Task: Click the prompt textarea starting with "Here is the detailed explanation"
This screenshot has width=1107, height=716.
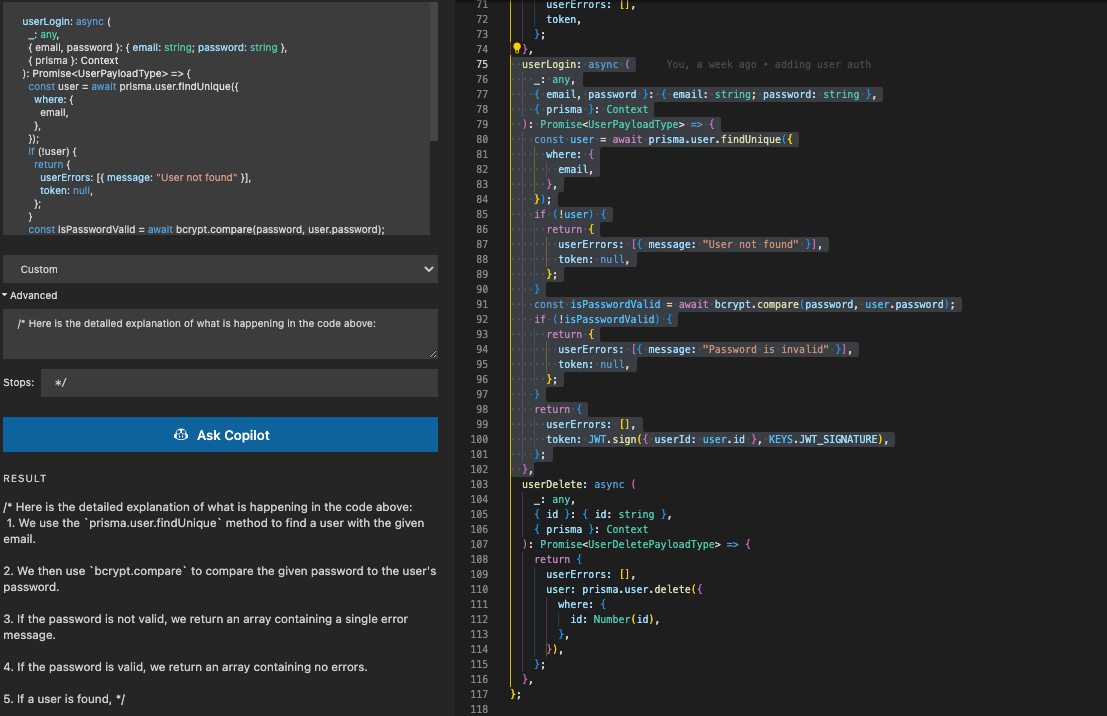Action: tap(220, 333)
